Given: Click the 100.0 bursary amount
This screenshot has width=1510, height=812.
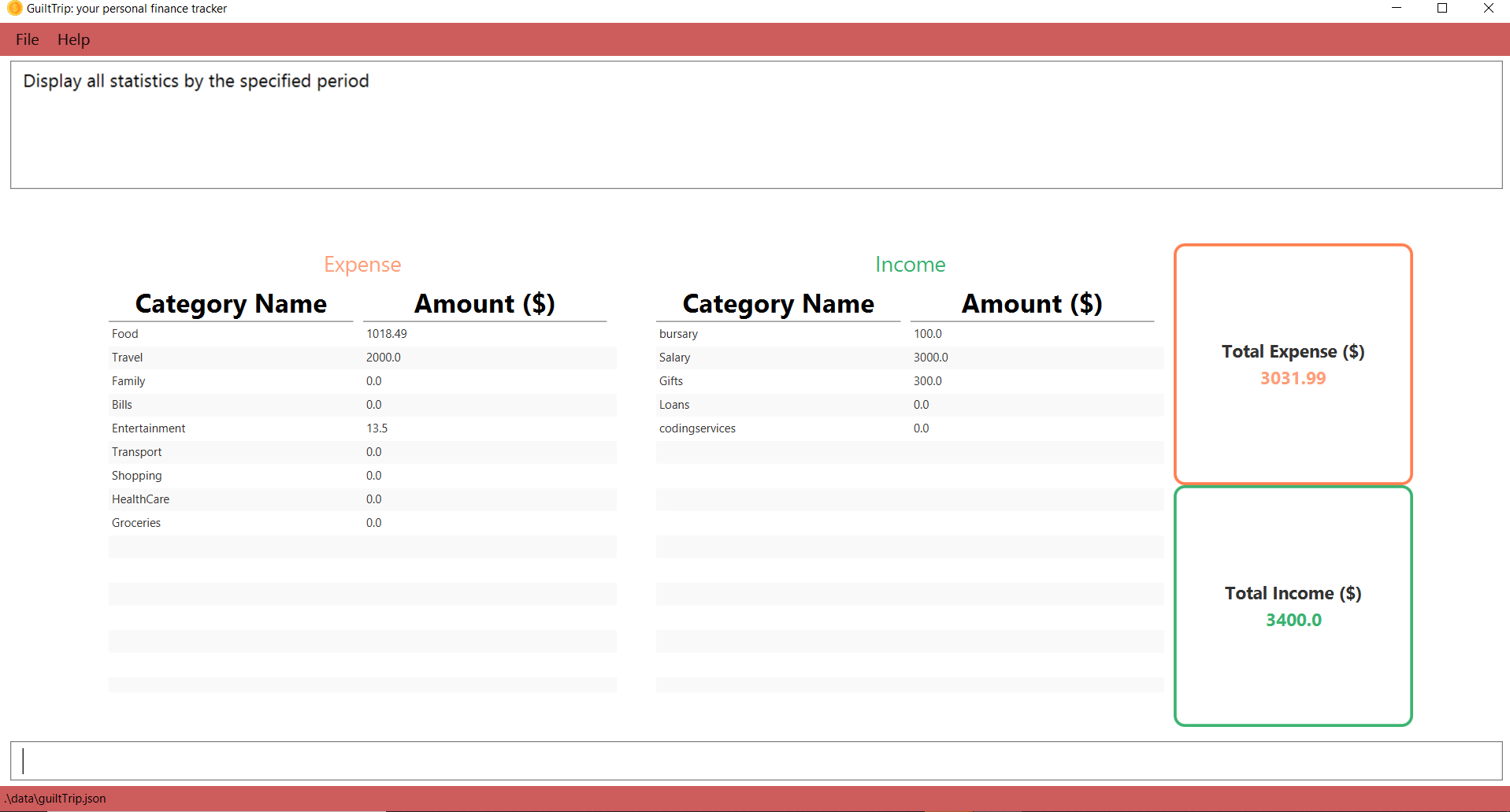Looking at the screenshot, I should pyautogui.click(x=927, y=334).
